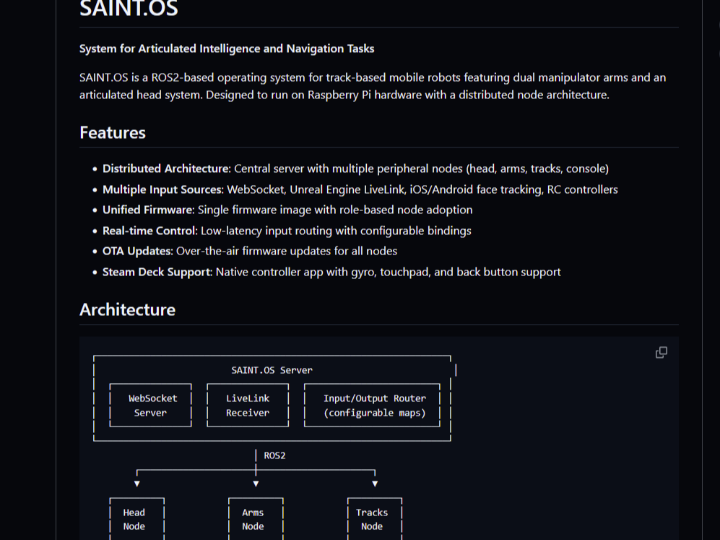Click the Architecture section heading

click(127, 310)
